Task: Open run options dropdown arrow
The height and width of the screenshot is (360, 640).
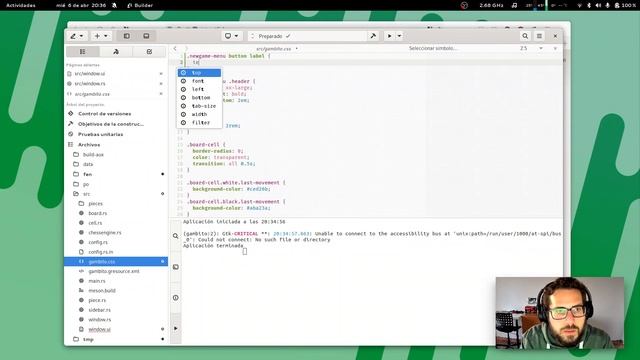Action: [x=400, y=36]
